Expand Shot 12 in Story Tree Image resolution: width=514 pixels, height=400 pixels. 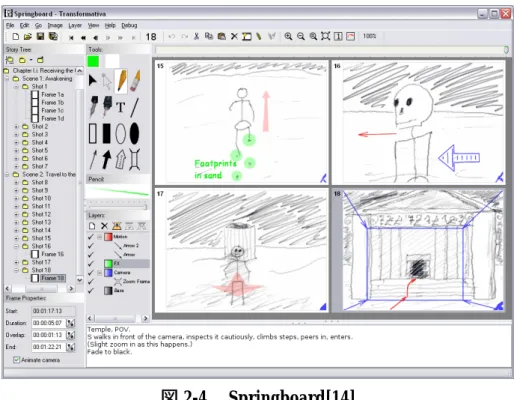click(16, 214)
